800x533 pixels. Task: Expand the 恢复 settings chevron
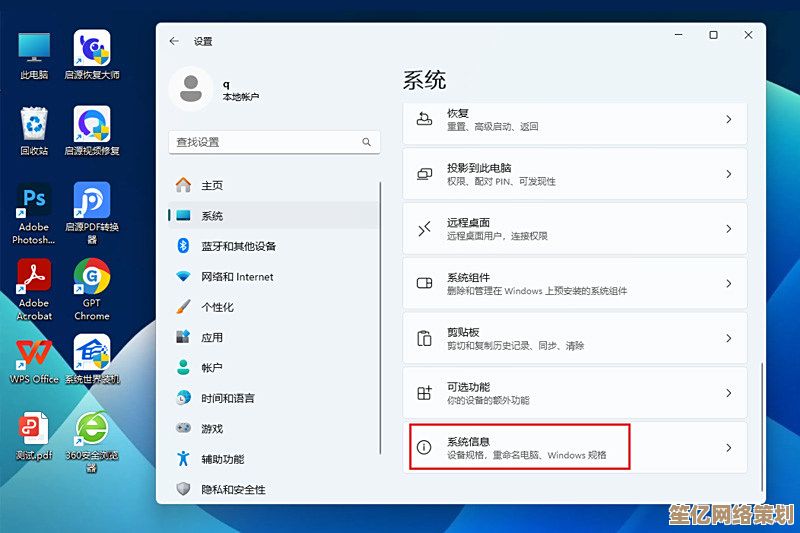pos(729,119)
